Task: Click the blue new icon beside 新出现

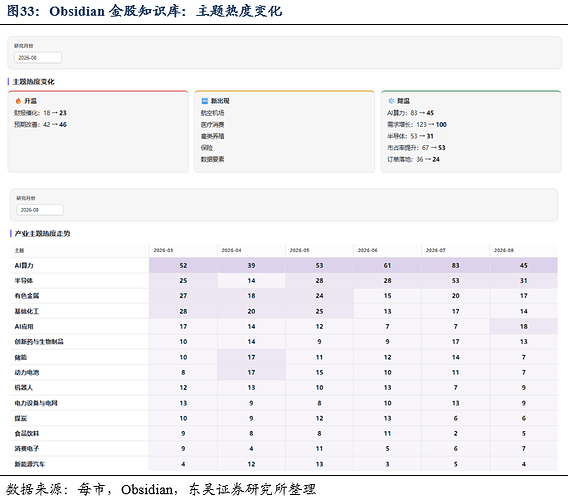Action: tap(205, 101)
